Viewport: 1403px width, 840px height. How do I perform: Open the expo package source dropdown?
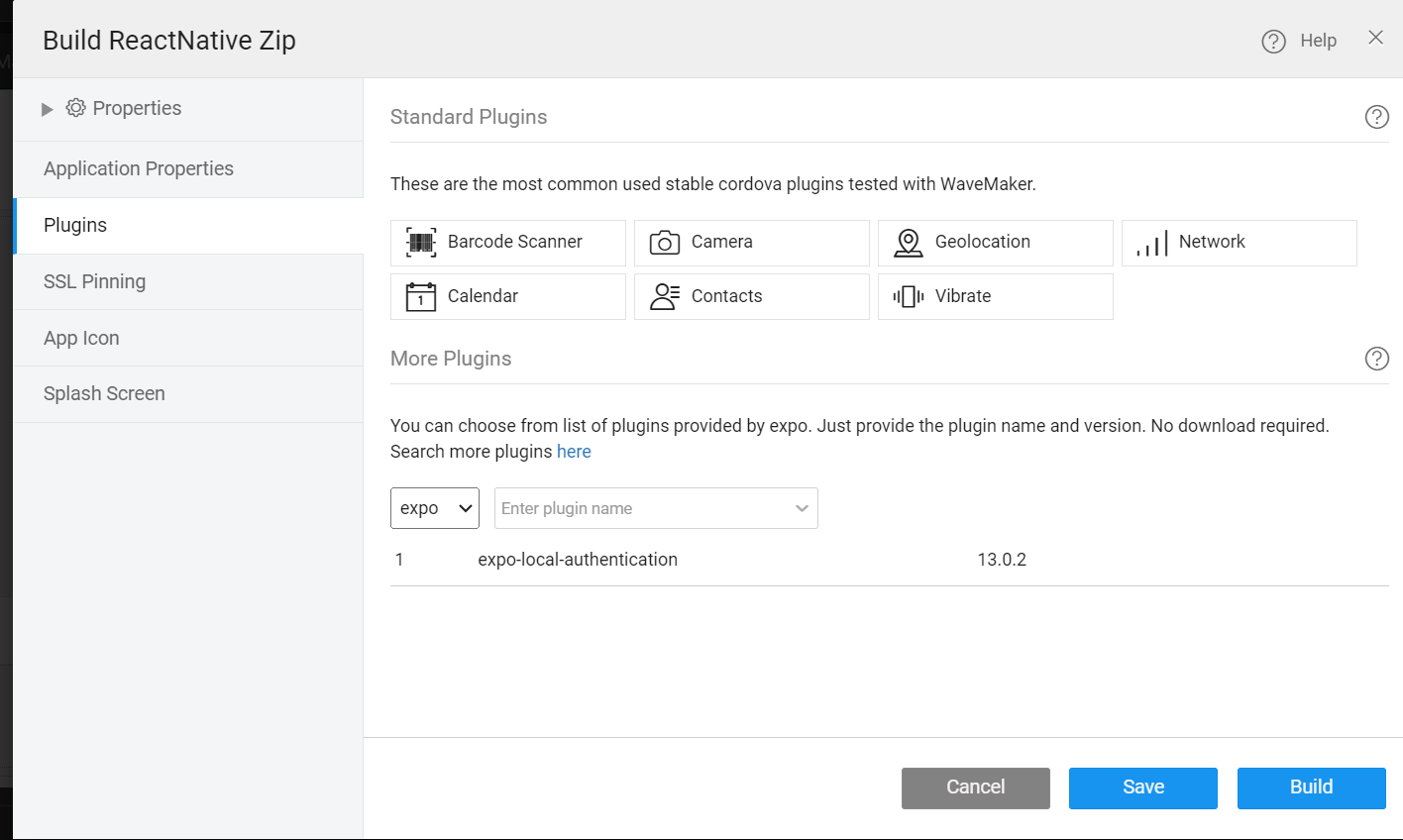pyautogui.click(x=434, y=507)
